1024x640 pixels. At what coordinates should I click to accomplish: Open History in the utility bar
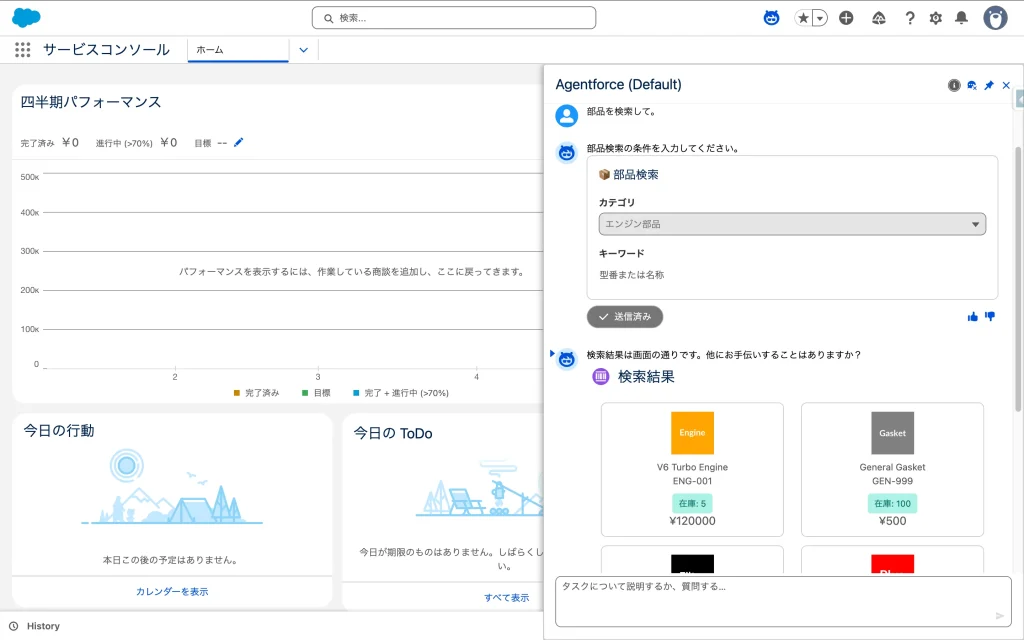coord(35,626)
